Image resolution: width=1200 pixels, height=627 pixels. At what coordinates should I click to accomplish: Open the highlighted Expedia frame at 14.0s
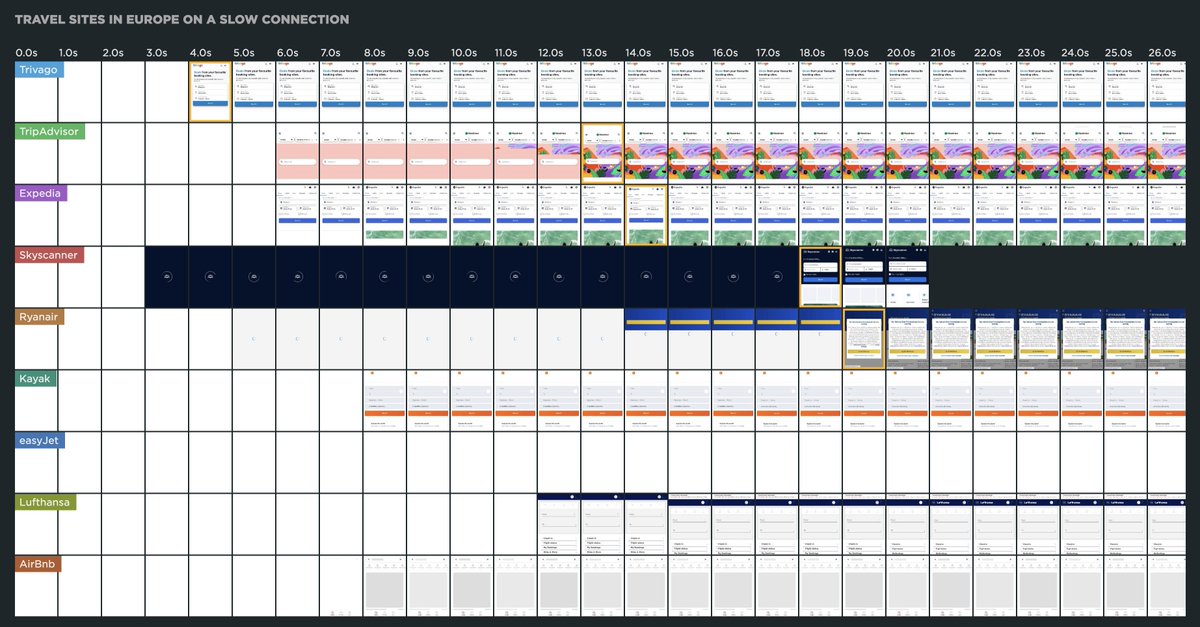(x=646, y=215)
